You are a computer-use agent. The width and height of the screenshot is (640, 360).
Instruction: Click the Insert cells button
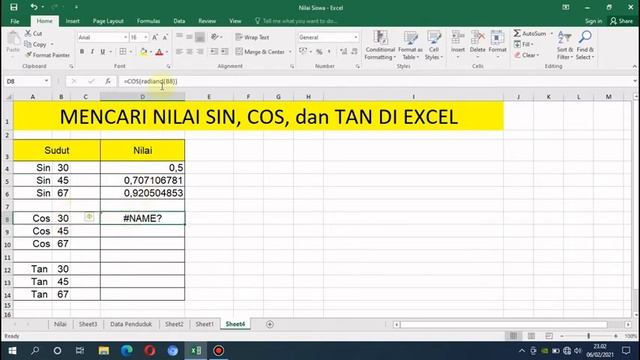(458, 44)
